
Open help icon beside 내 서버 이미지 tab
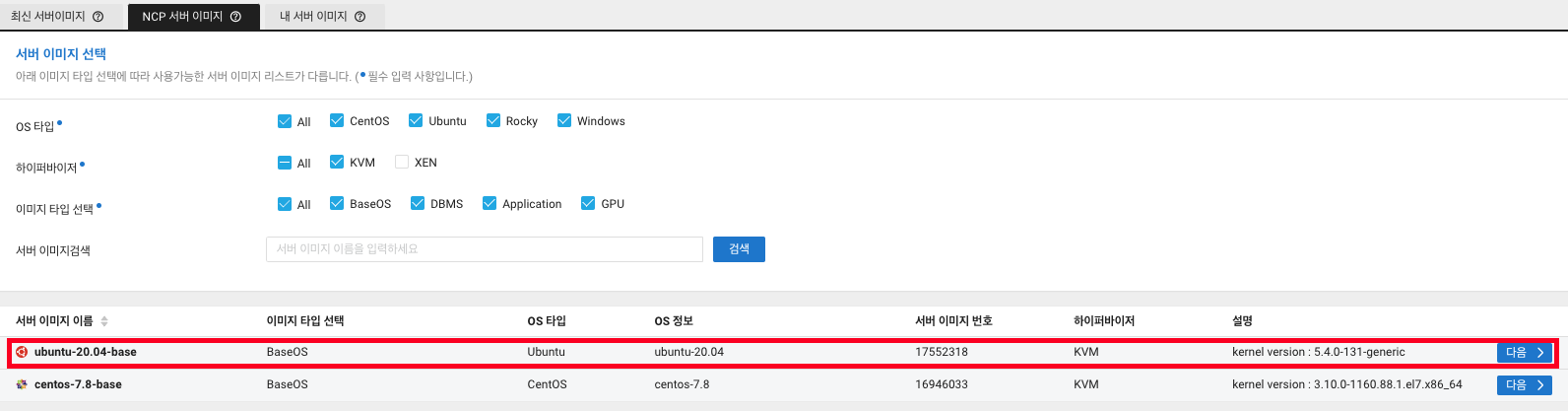tap(359, 17)
